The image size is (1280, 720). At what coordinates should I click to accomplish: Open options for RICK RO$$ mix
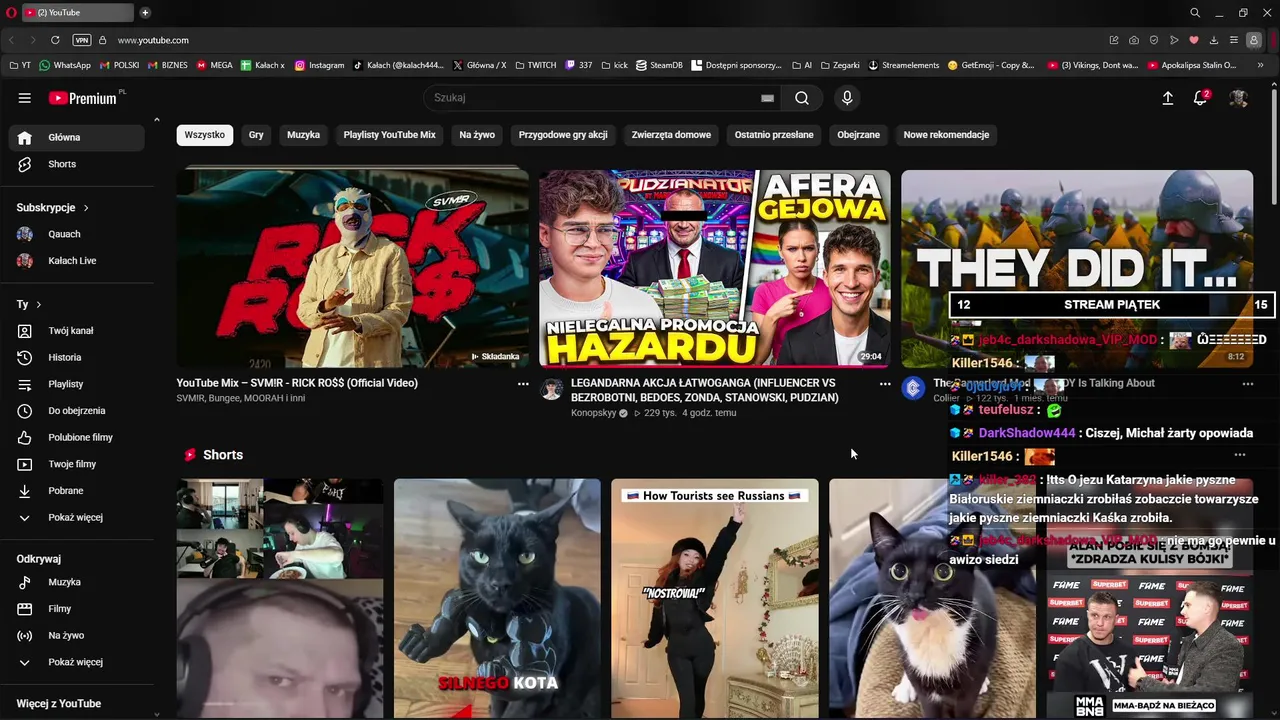[523, 383]
